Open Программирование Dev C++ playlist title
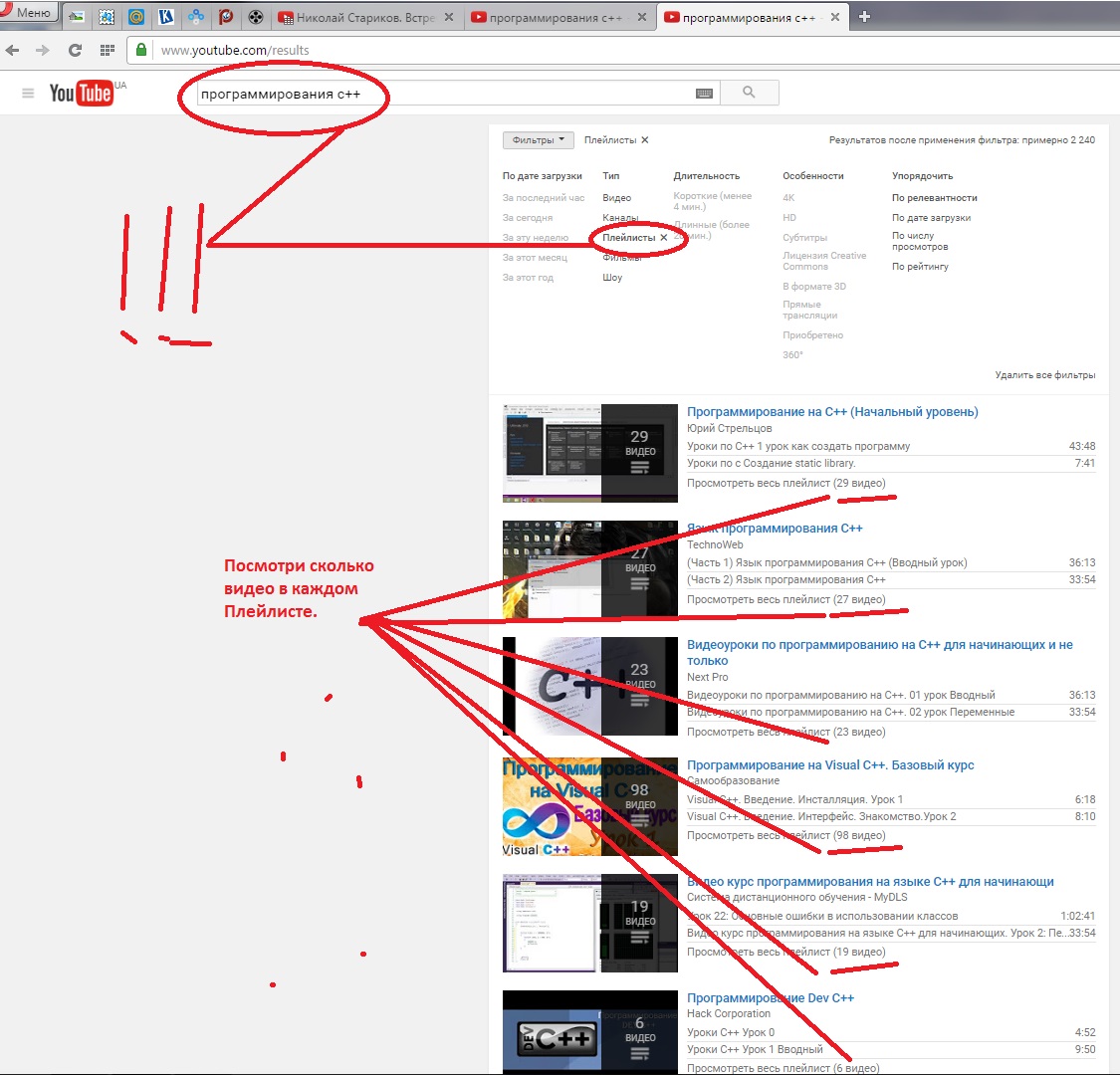This screenshot has height=1075, width=1120. (x=770, y=997)
